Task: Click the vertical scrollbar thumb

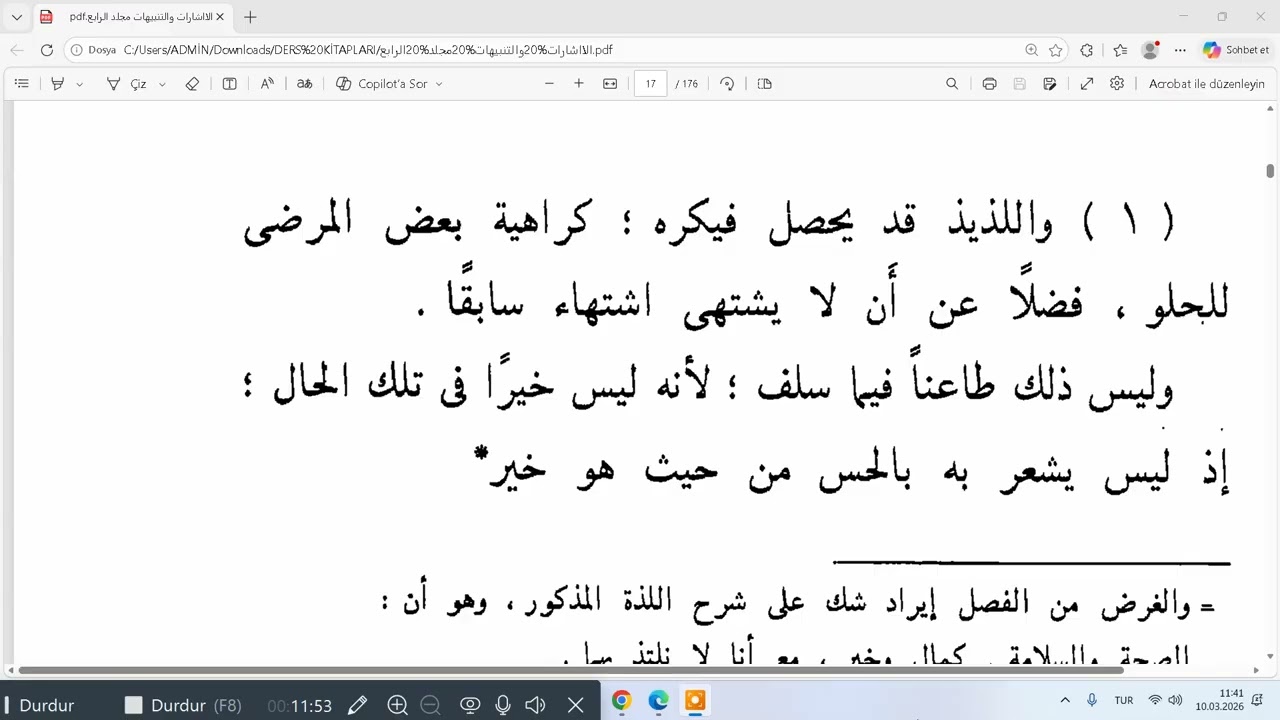Action: click(x=1270, y=171)
